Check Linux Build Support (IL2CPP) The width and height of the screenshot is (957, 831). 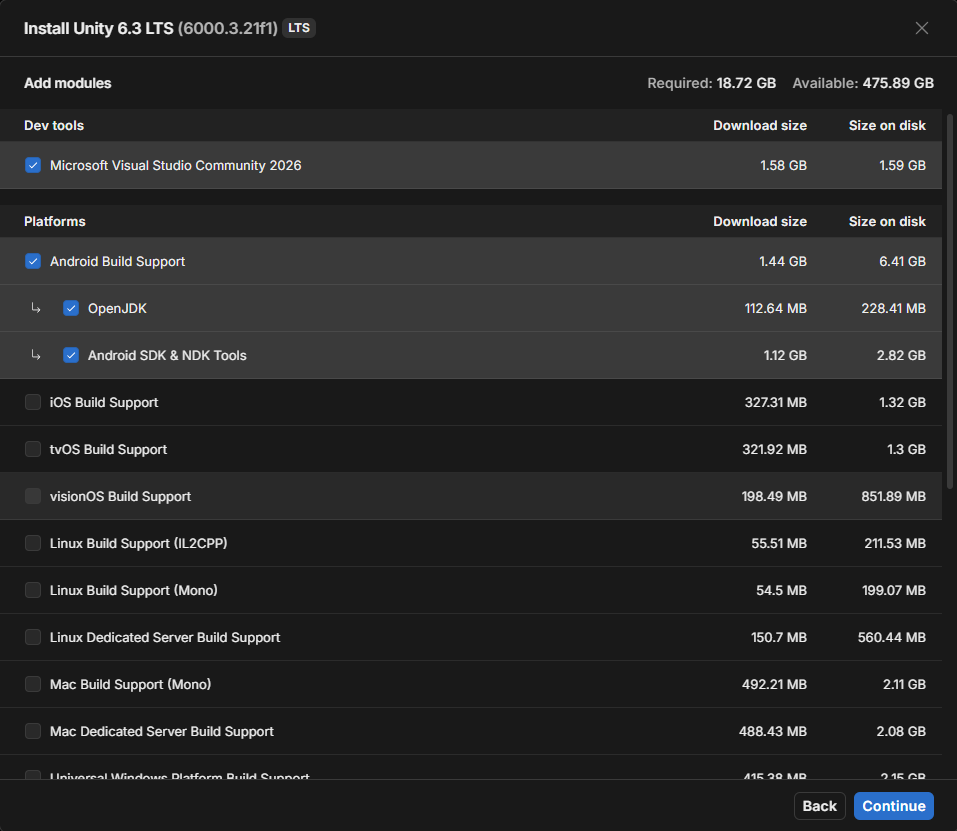tap(33, 543)
